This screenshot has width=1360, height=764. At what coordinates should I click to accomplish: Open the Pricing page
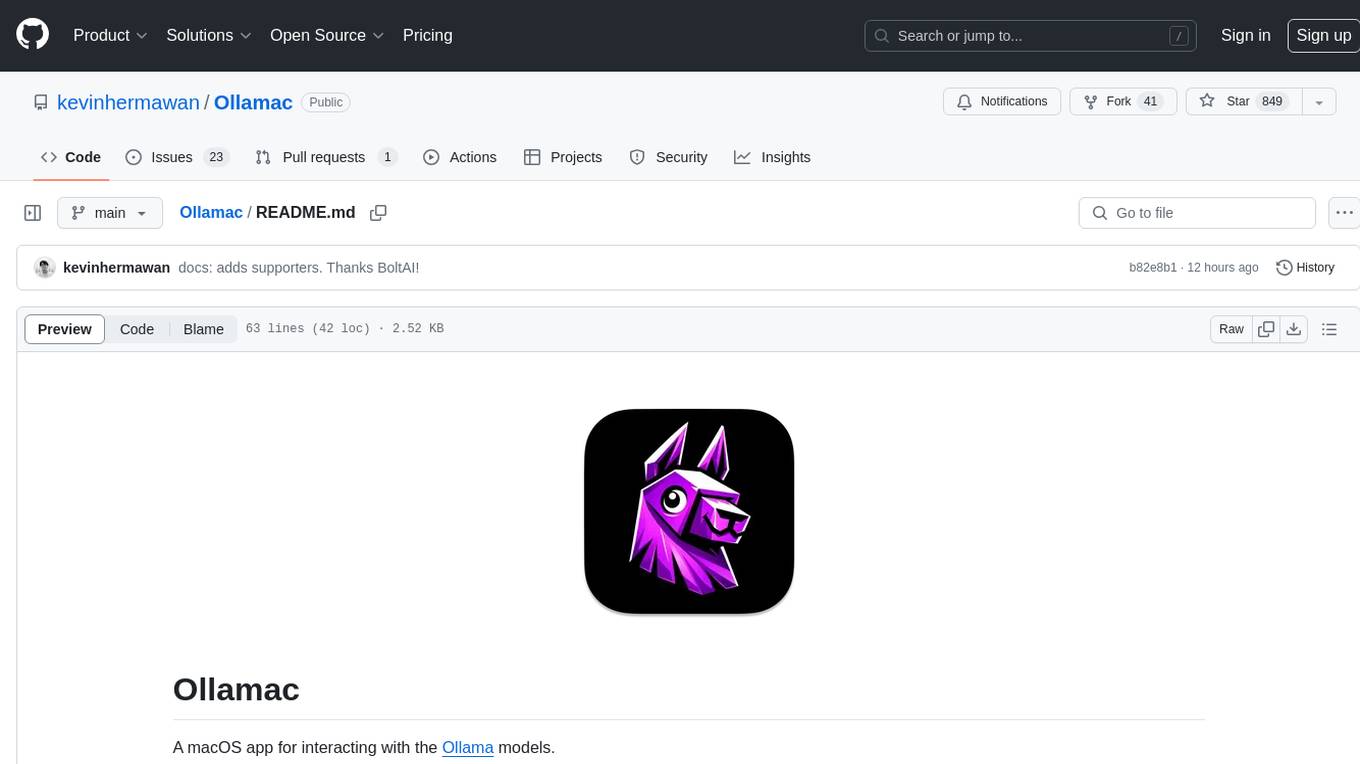[x=427, y=35]
